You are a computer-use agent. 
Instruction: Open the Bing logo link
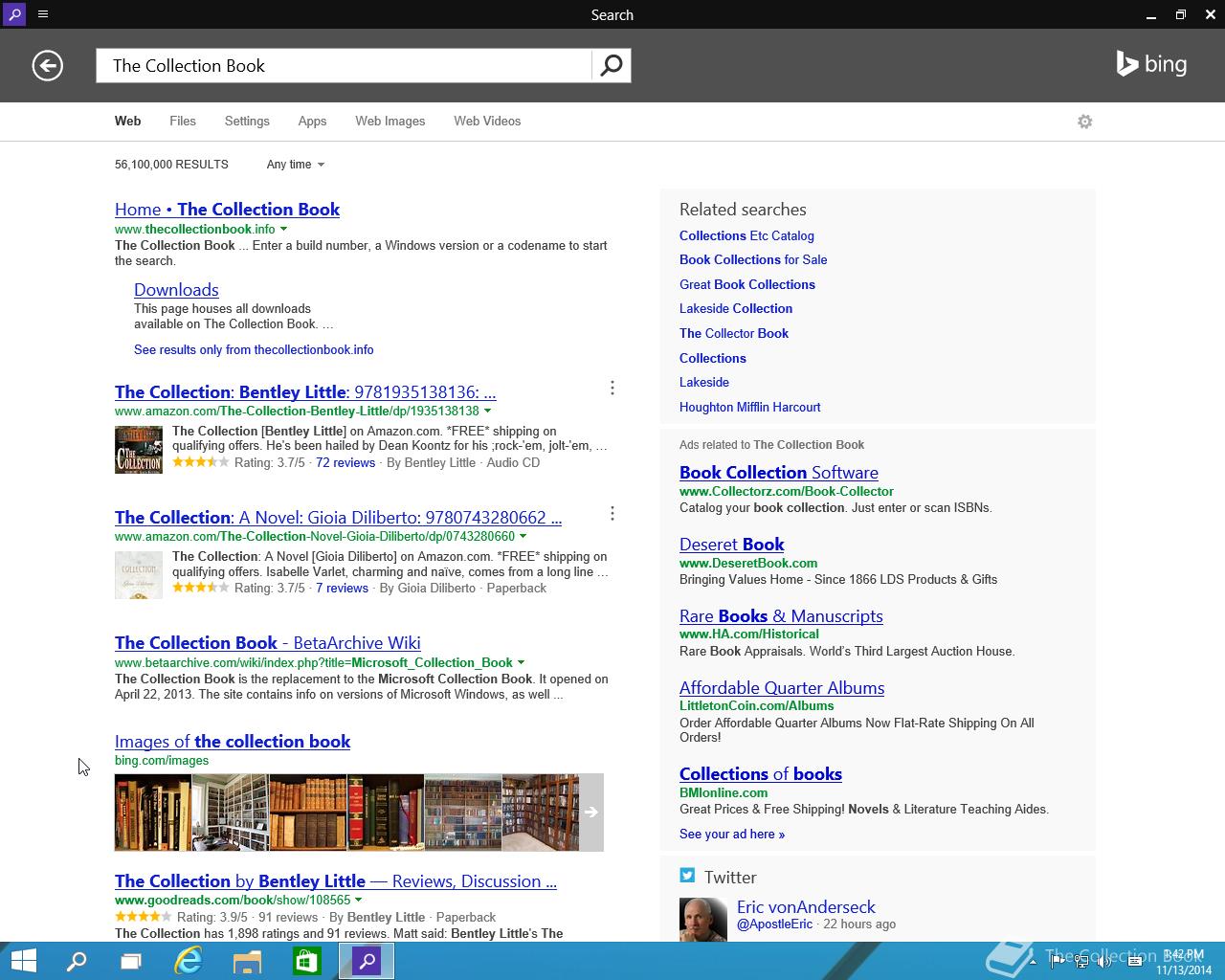pos(1151,64)
